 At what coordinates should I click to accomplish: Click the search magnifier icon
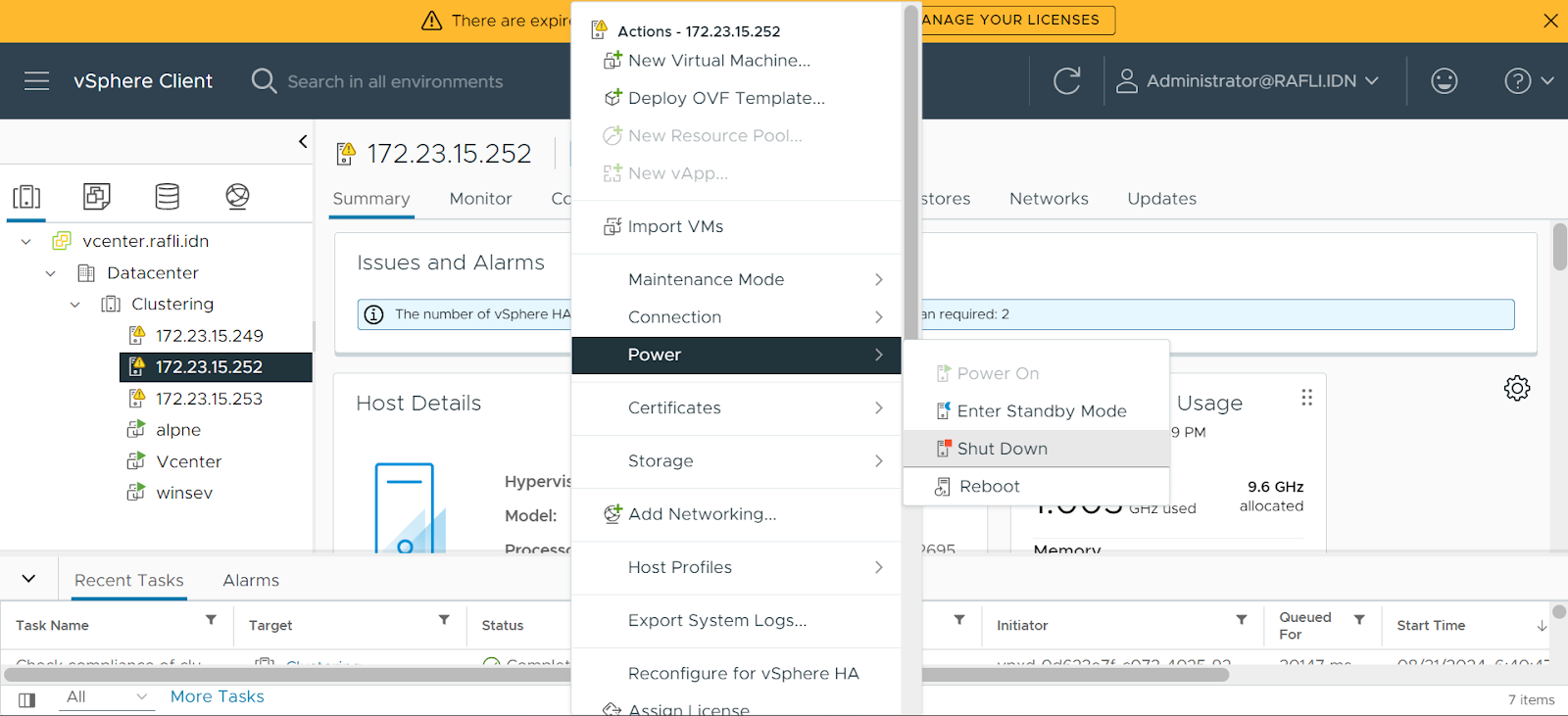264,81
